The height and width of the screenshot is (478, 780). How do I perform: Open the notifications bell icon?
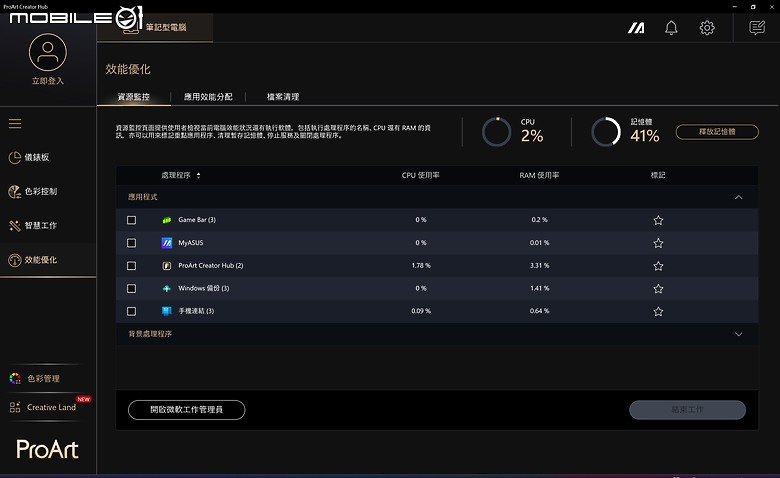(x=671, y=28)
